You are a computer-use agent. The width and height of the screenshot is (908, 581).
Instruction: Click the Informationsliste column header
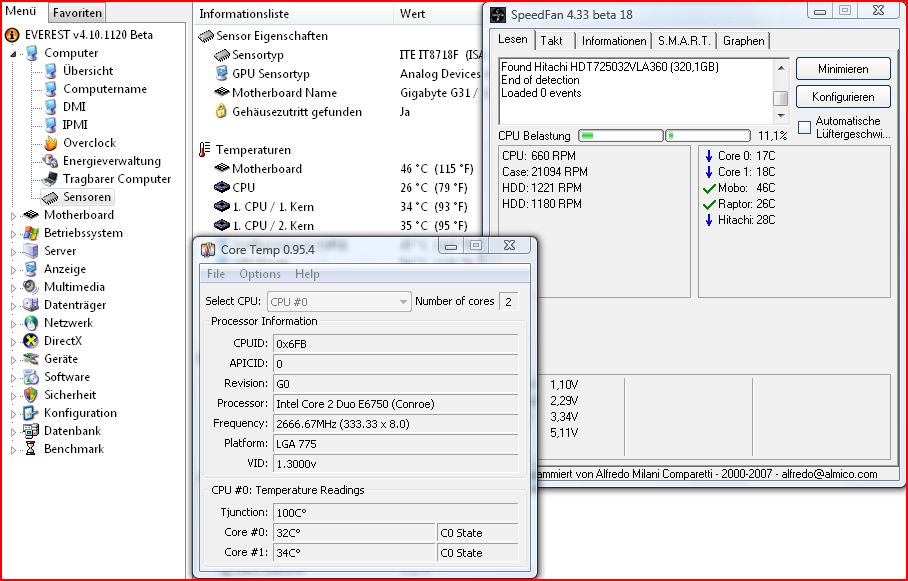pos(293,14)
